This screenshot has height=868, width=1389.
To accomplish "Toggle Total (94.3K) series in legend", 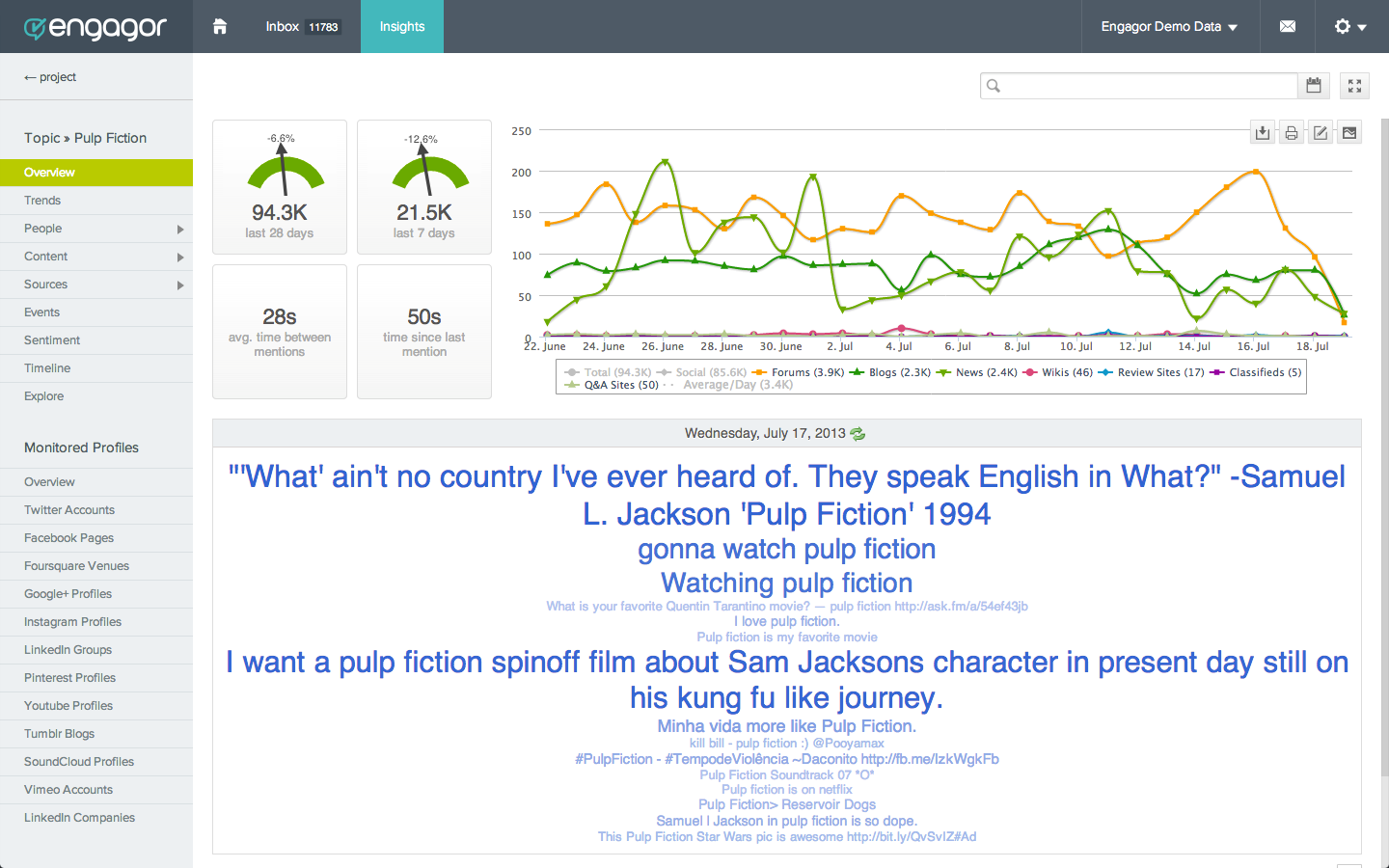I will click(609, 372).
